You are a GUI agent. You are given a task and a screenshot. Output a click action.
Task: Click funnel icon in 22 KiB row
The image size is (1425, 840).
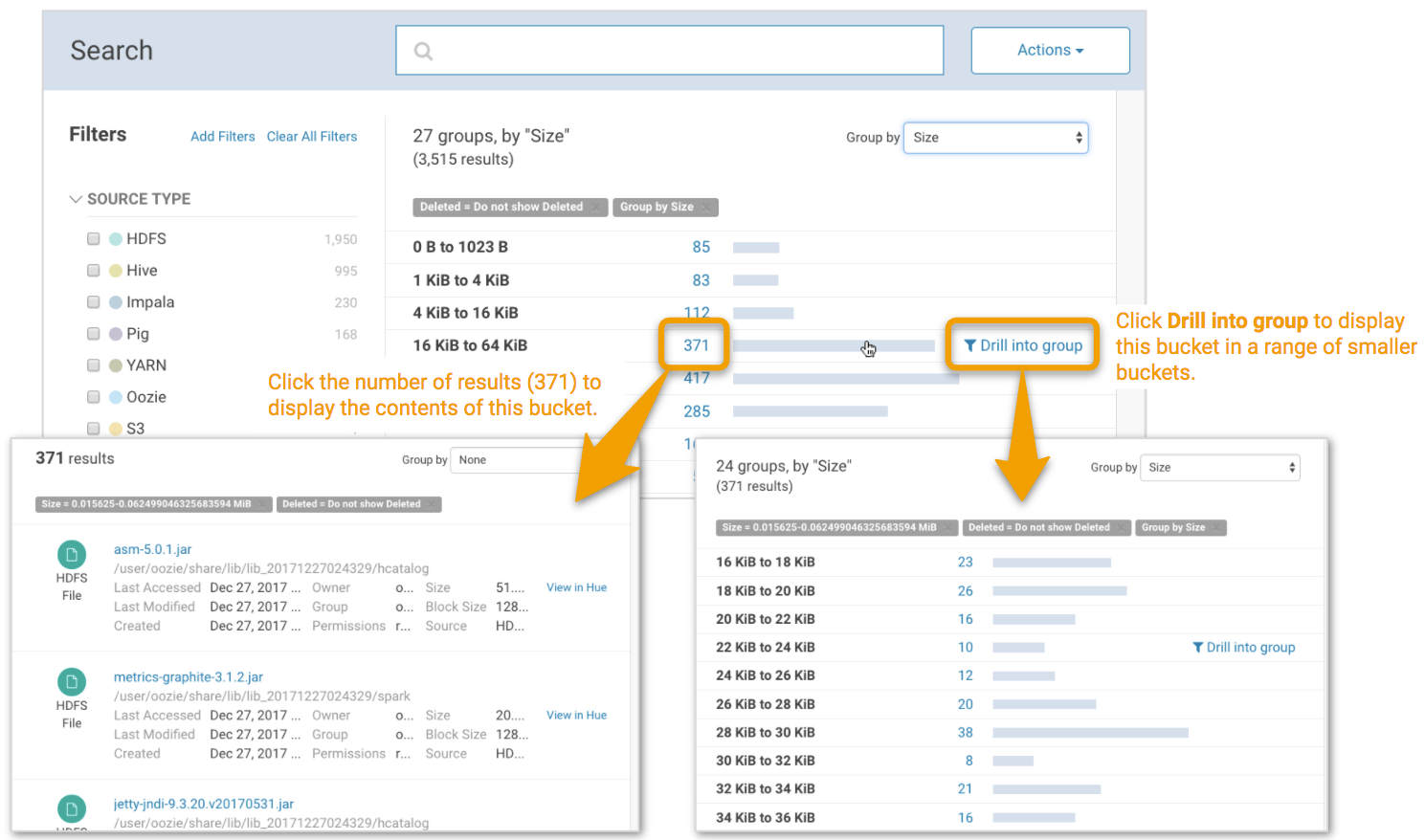coord(1197,648)
